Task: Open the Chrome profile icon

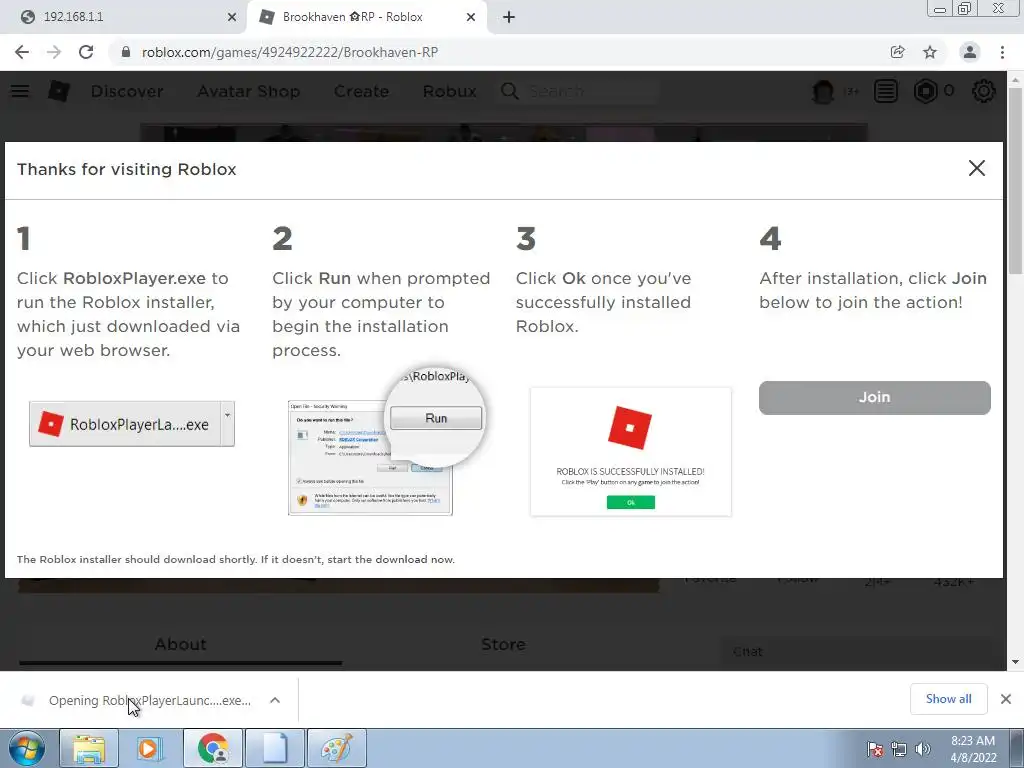Action: [x=970, y=52]
